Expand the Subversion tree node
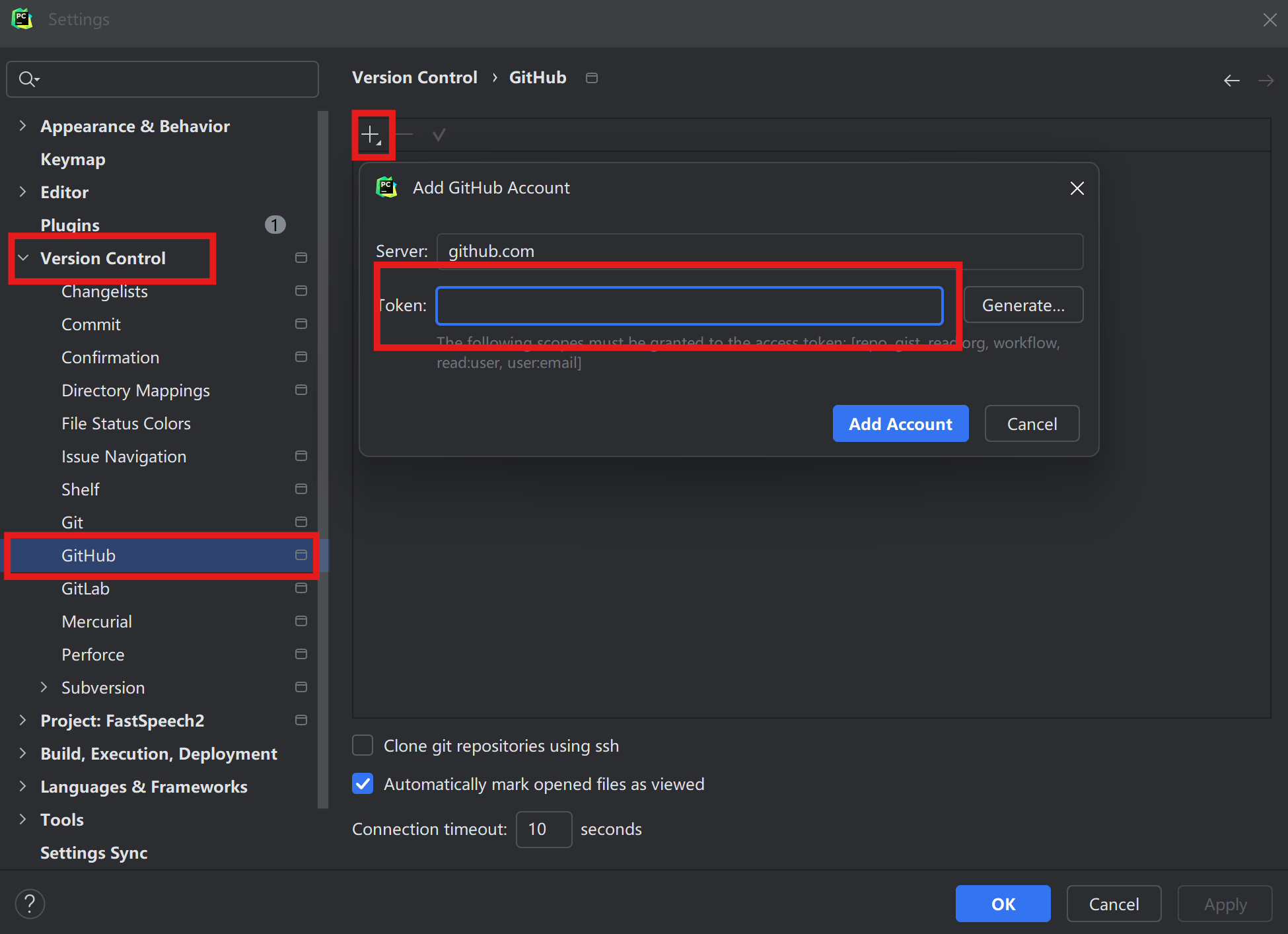Viewport: 1288px width, 934px height. 44,688
